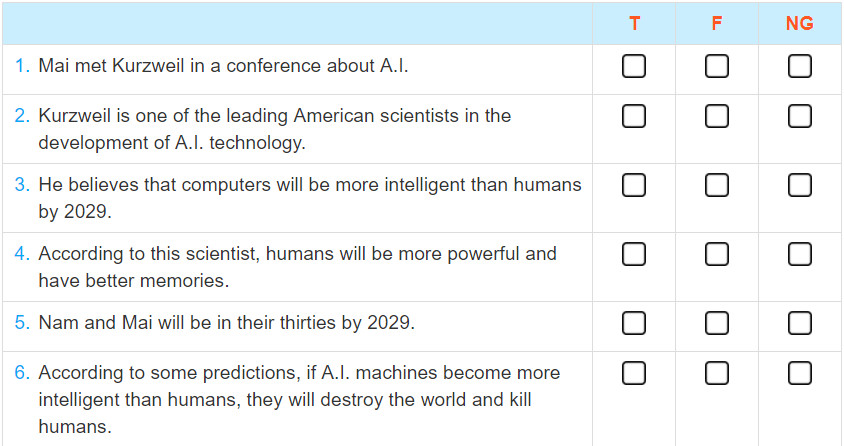Select T for humans having better memories
Screen dimensions: 844x446
click(634, 254)
